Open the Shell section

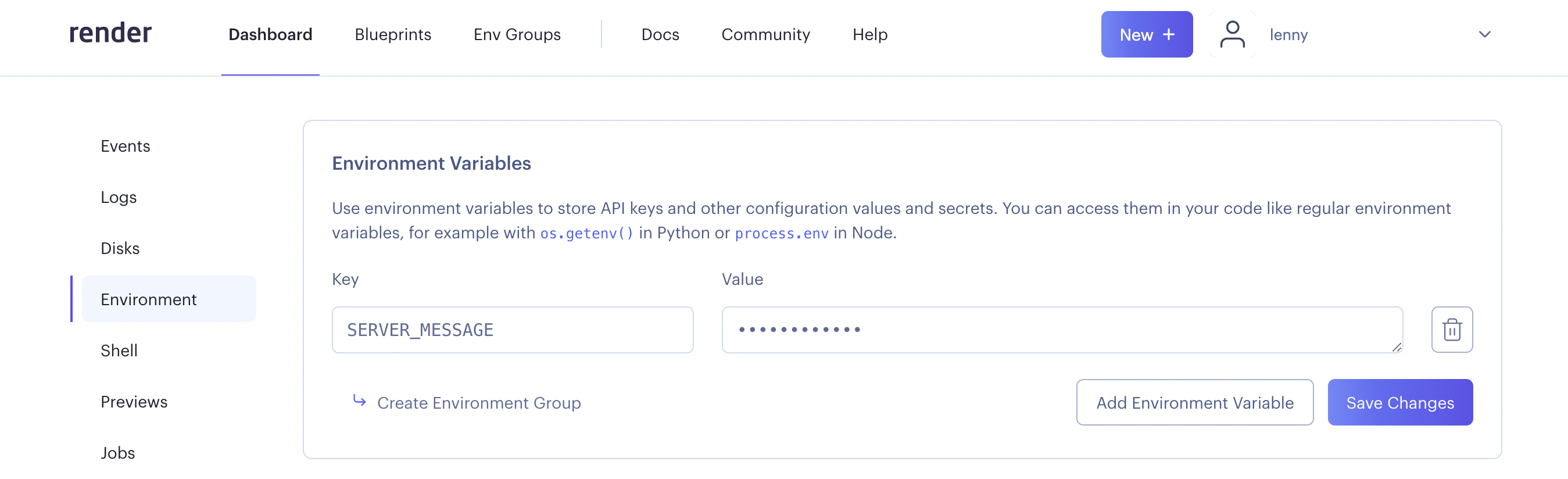coord(119,351)
